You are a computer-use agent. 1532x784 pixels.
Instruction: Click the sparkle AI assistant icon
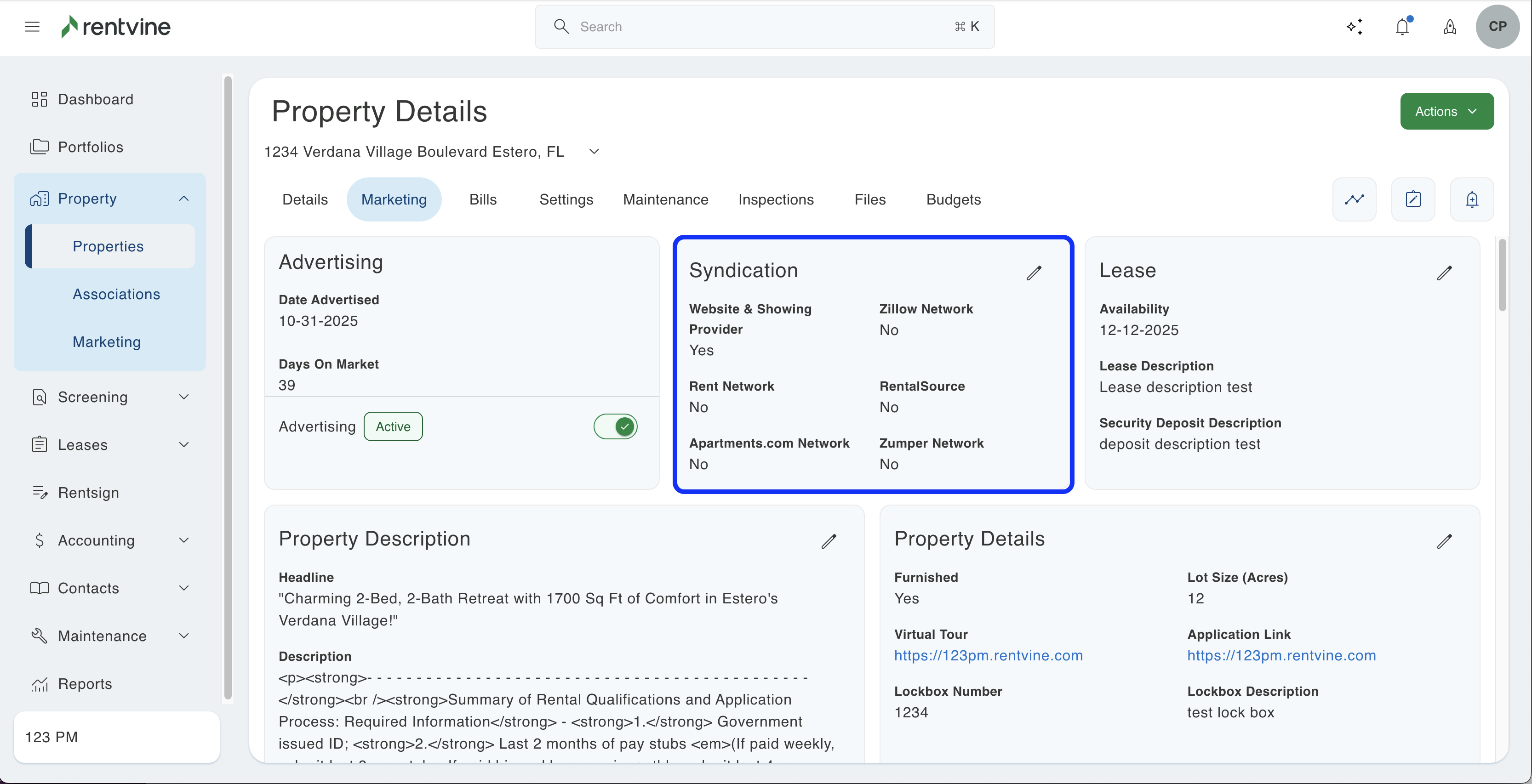tap(1354, 27)
